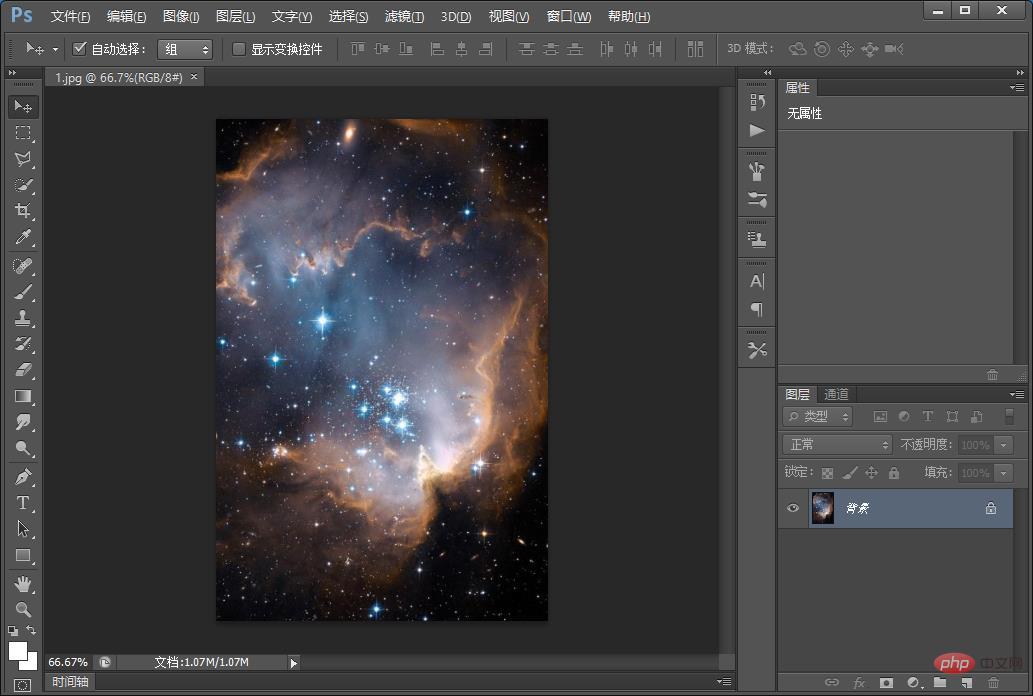Expand the status bar info arrow
1033x696 pixels.
pyautogui.click(x=294, y=663)
